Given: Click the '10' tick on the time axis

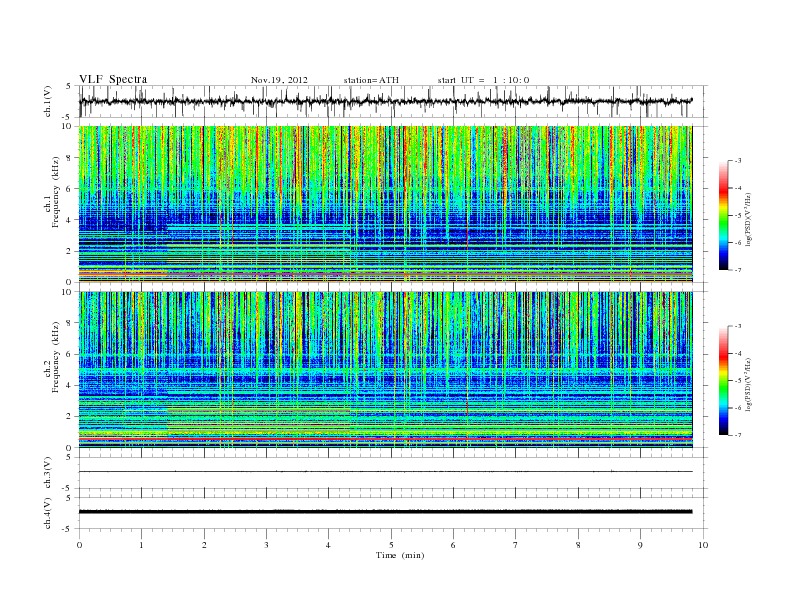Looking at the screenshot, I should coord(703,545).
